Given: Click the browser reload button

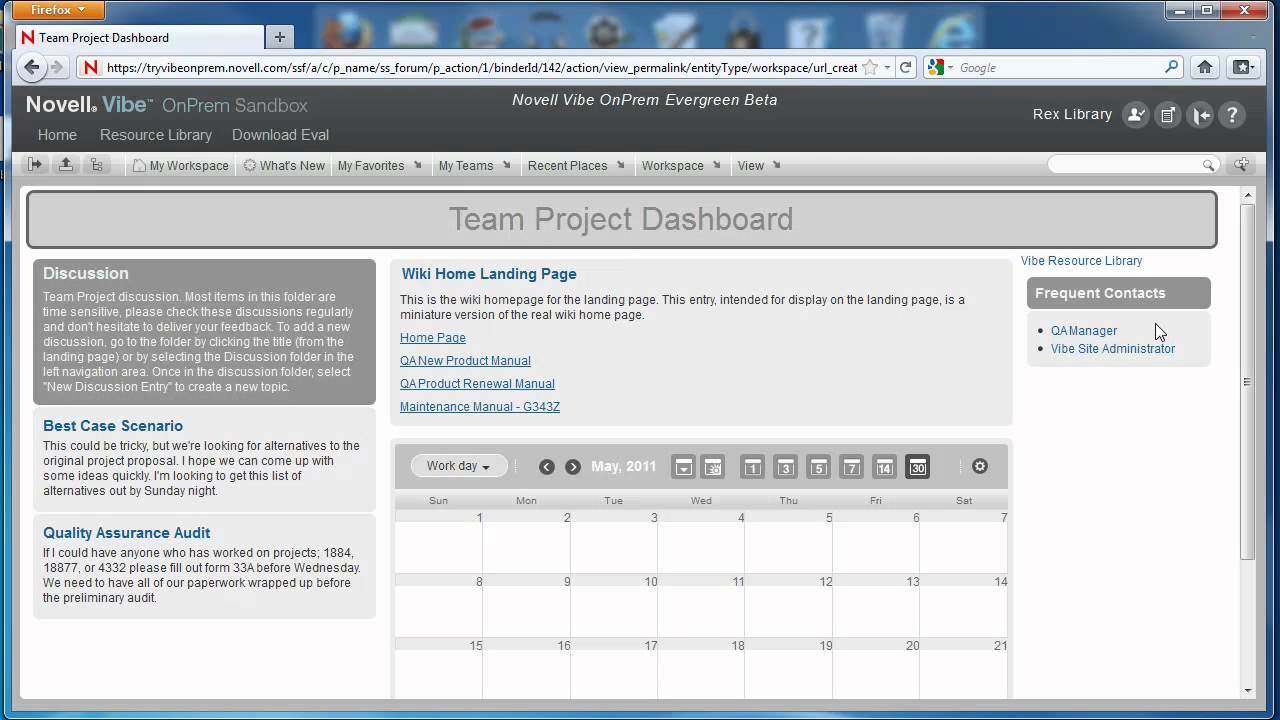Looking at the screenshot, I should (906, 67).
